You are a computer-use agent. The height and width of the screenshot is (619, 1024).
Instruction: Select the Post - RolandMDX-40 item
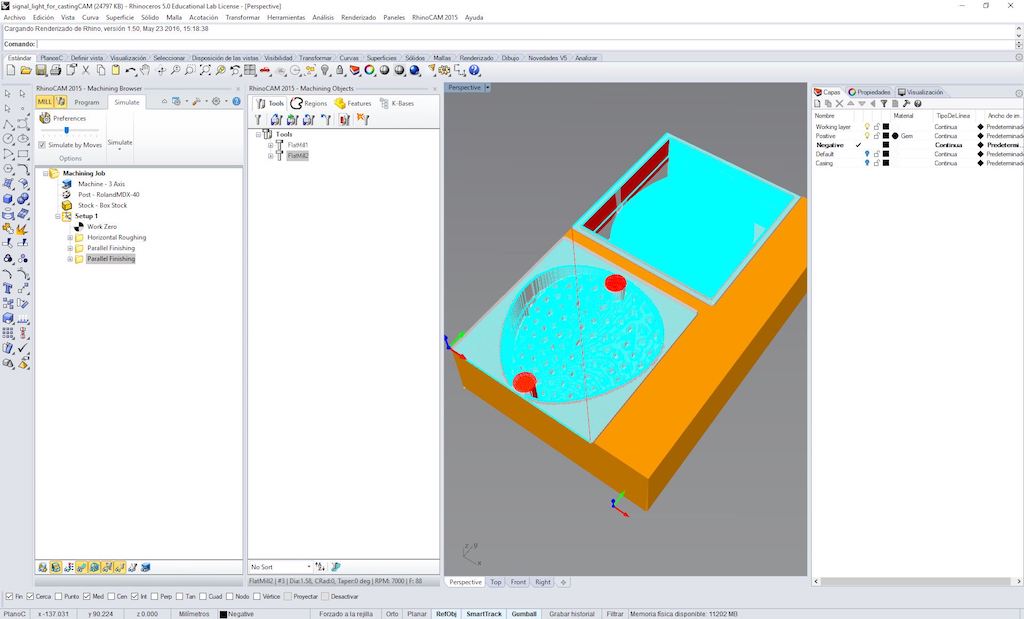tap(108, 195)
